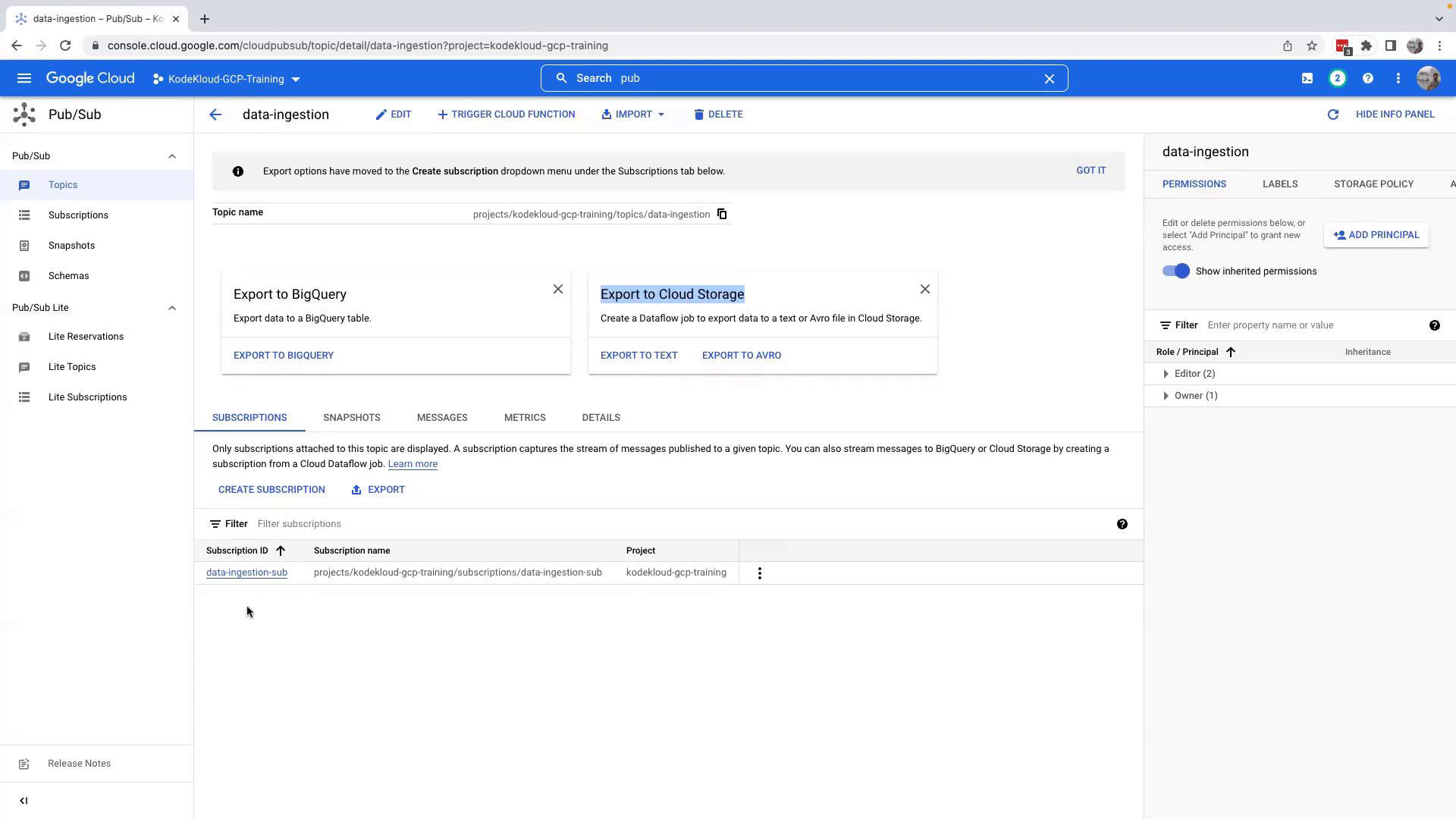The height and width of the screenshot is (819, 1456).
Task: Click the refresh icon beside Hide Info Panel
Action: pos(1332,115)
